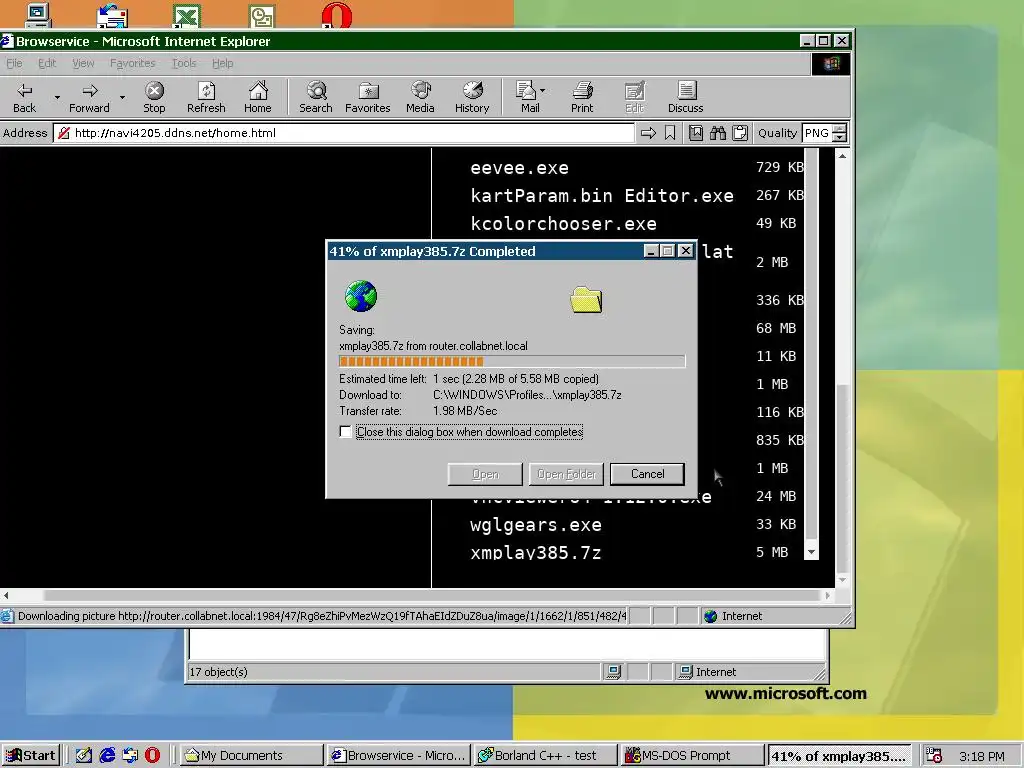This screenshot has height=768, width=1024.
Task: Open the Opera desktop shortcut
Action: coord(337,15)
